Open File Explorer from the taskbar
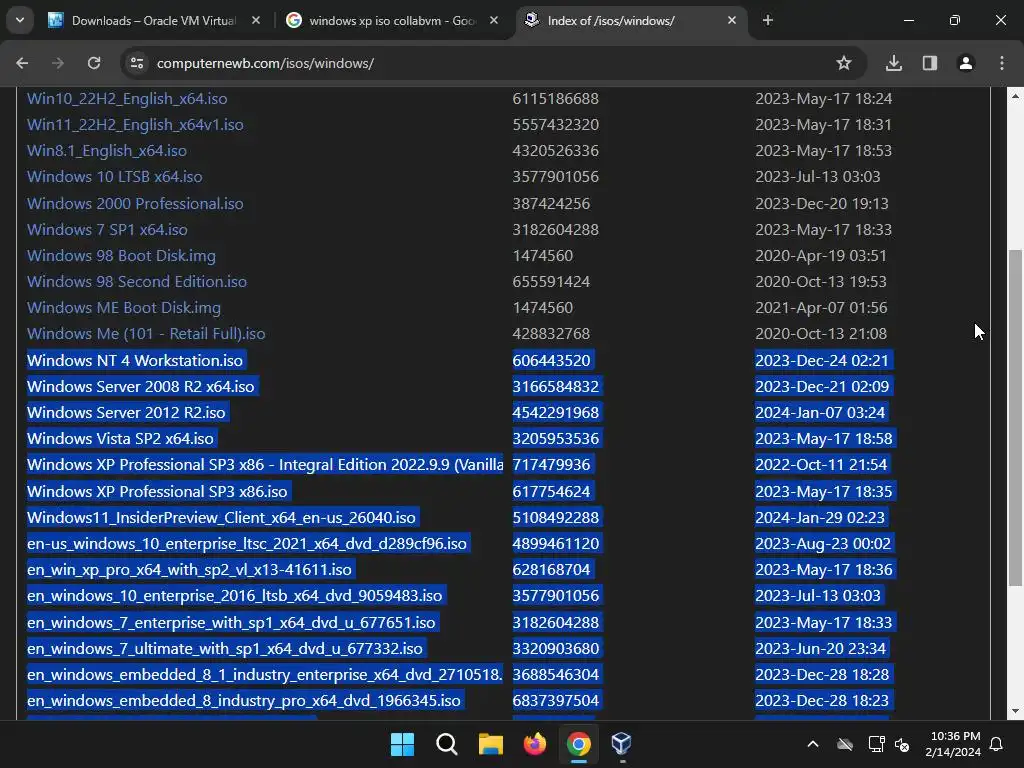This screenshot has height=768, width=1024. click(x=490, y=744)
